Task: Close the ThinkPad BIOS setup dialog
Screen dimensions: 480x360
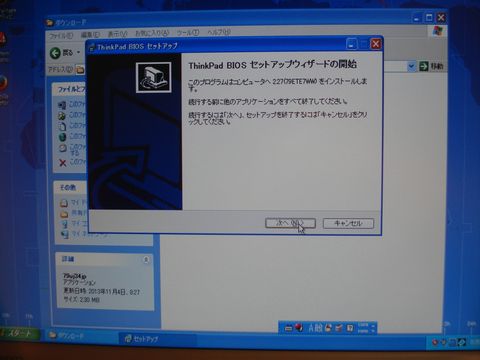Action: click(x=376, y=44)
